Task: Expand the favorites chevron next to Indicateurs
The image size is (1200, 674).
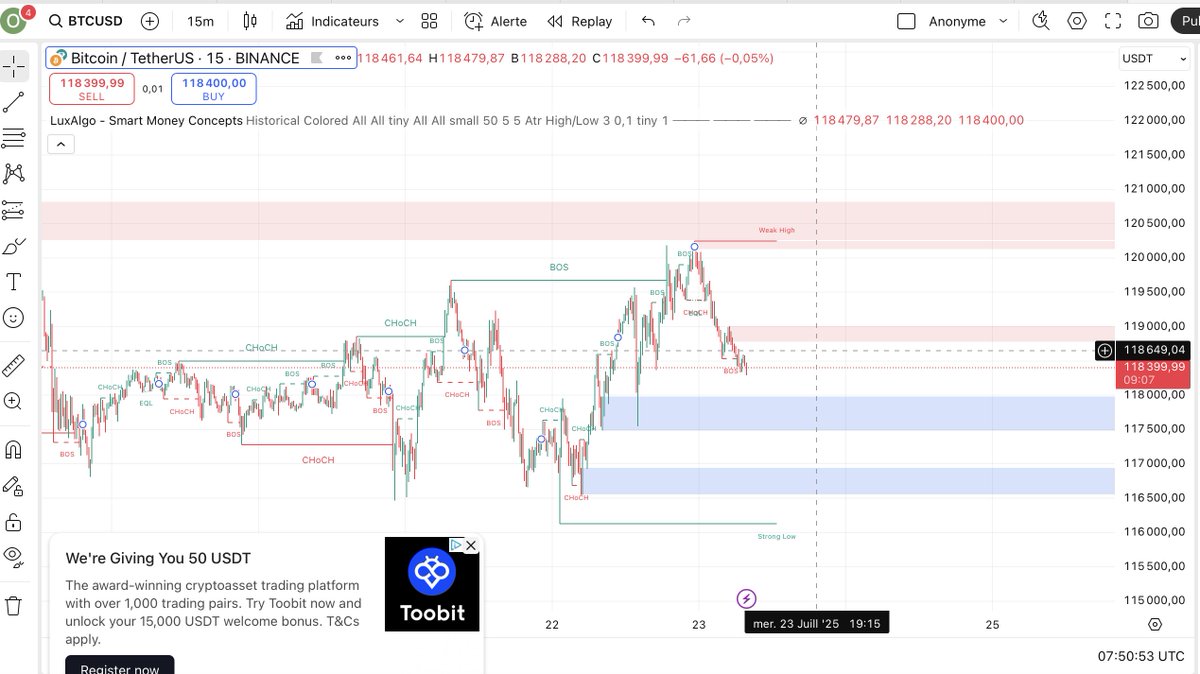Action: pyautogui.click(x=400, y=21)
